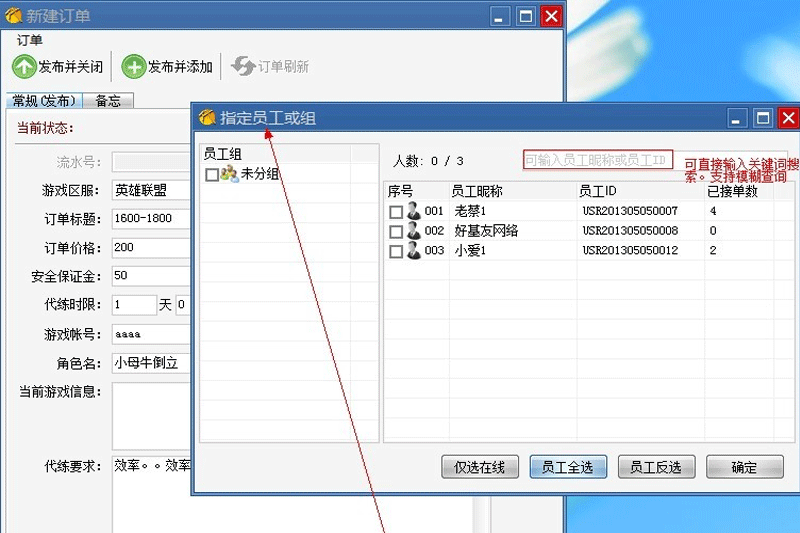This screenshot has height=533, width=800.
Task: Tick the 未分组 group checkbox
Action: pyautogui.click(x=212, y=175)
